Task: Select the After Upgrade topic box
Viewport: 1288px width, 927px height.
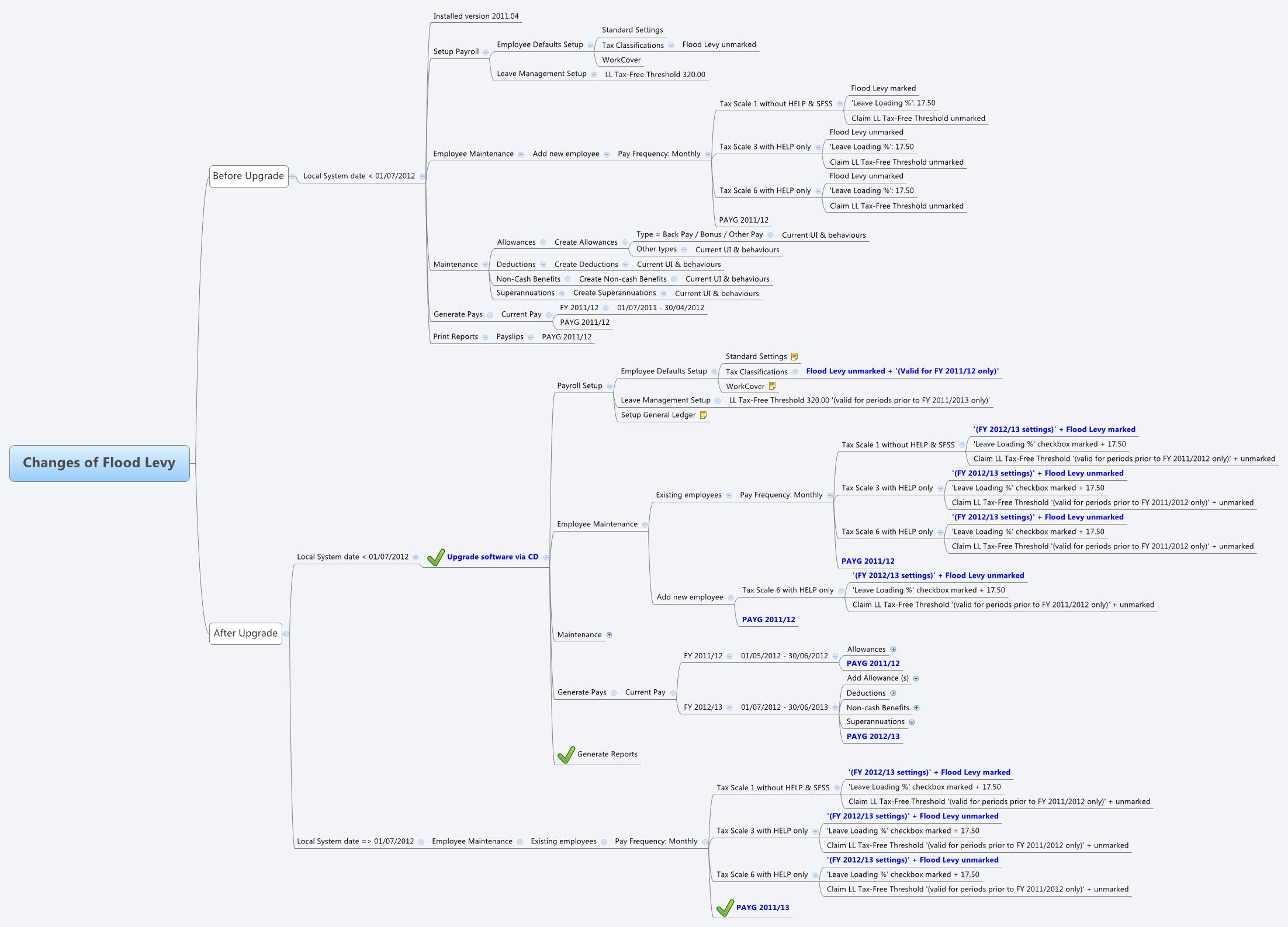Action: tap(245, 633)
